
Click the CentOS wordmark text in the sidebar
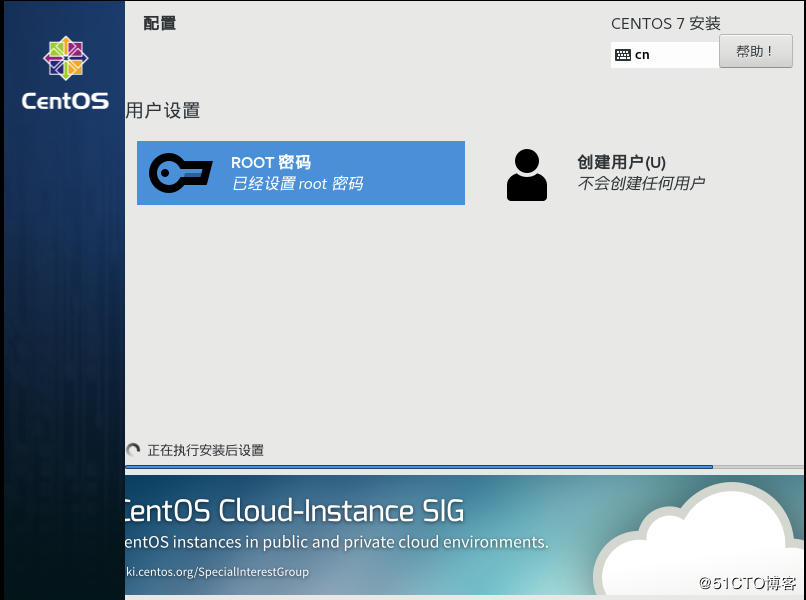tap(65, 101)
